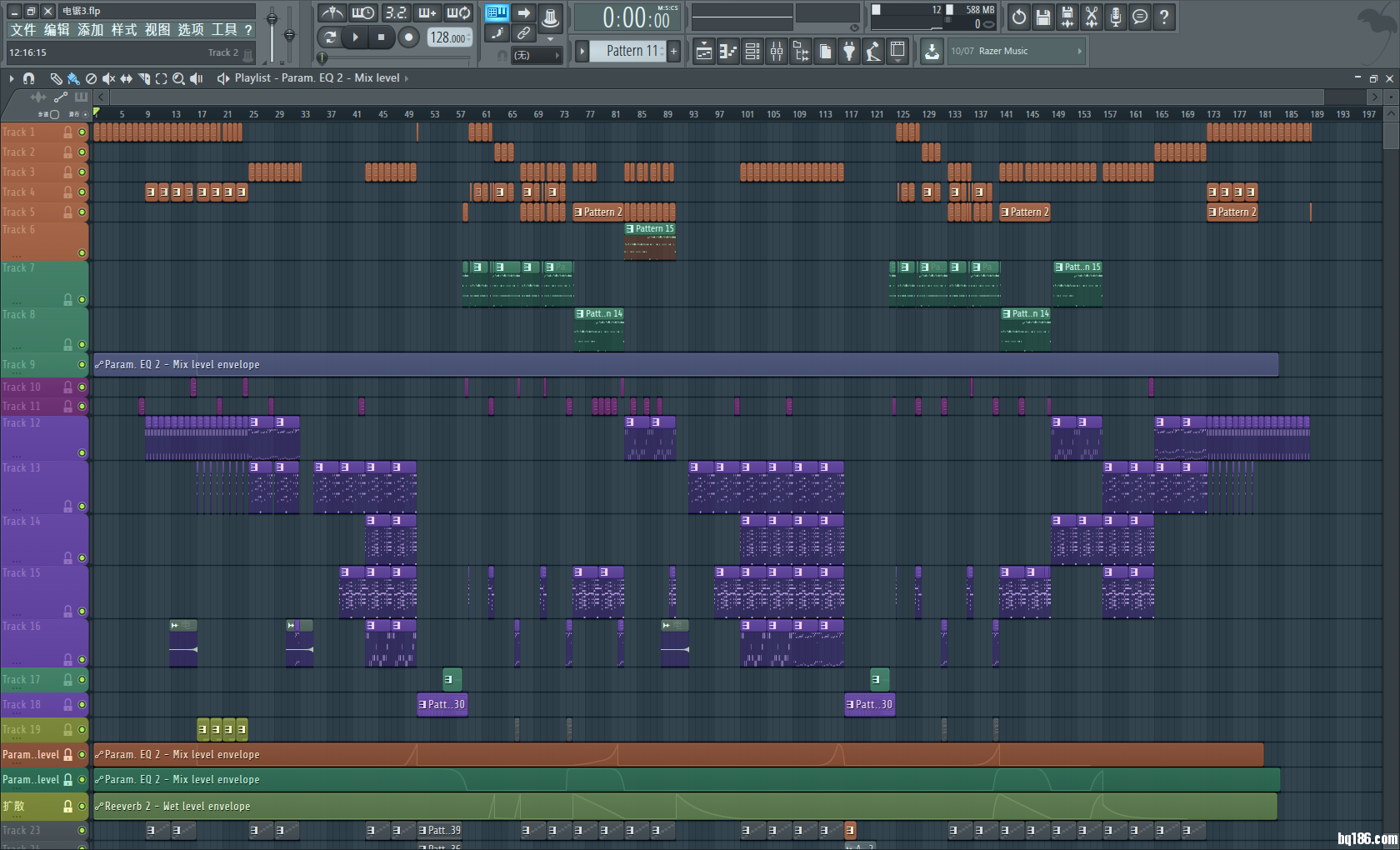The width and height of the screenshot is (1400, 850).
Task: Enable loop recording
Action: point(458,12)
